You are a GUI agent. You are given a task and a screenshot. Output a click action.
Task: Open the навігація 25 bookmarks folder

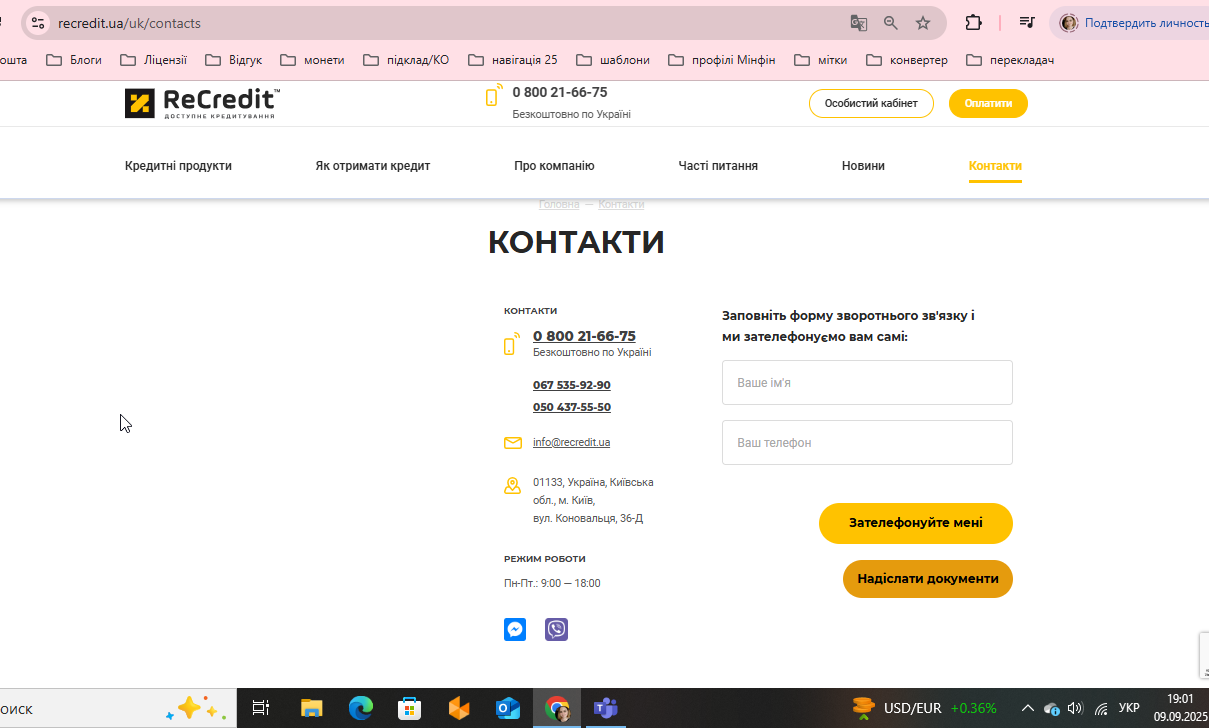point(512,60)
